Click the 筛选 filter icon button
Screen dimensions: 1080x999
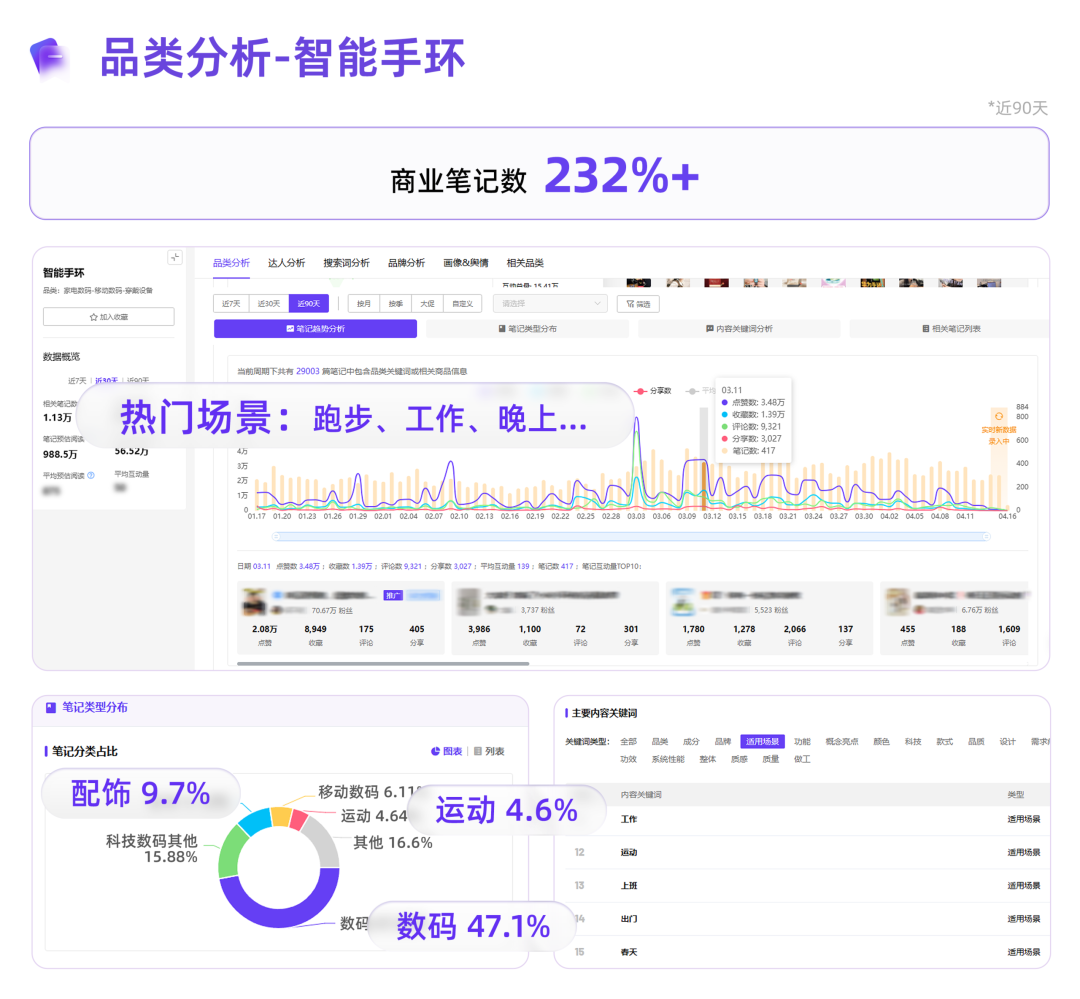(x=638, y=304)
